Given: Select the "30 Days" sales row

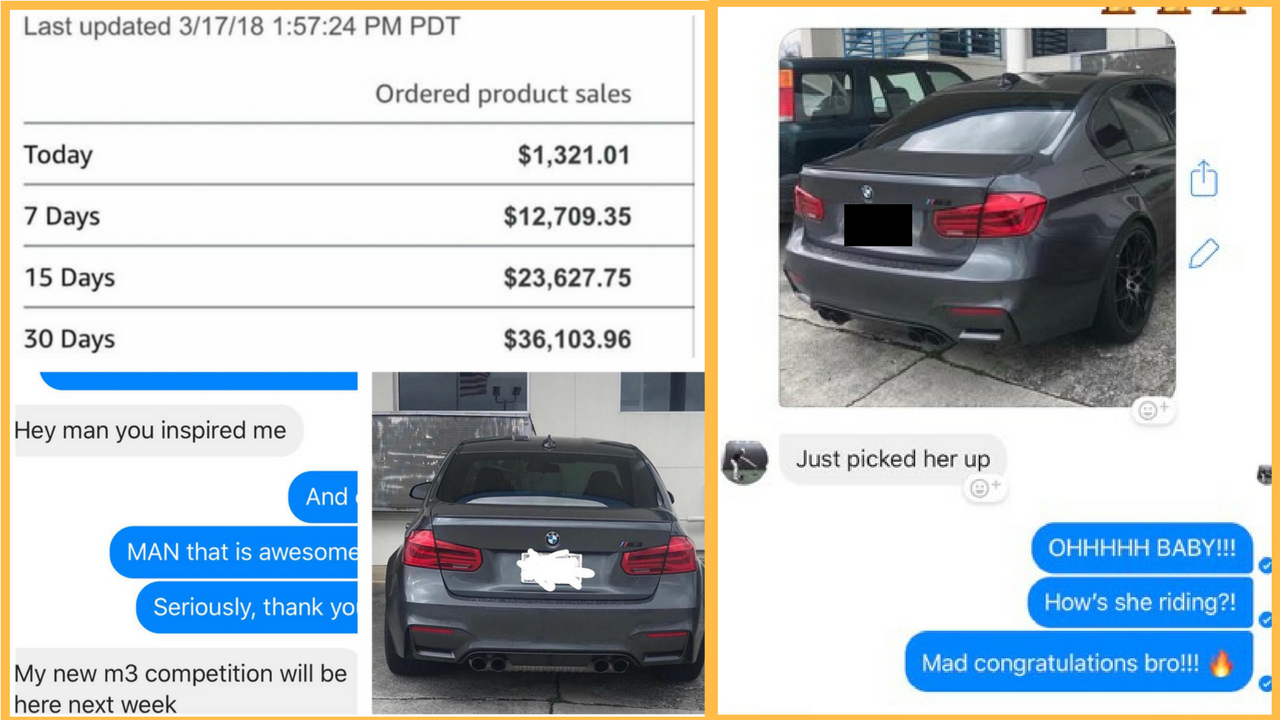Looking at the screenshot, I should click(358, 339).
